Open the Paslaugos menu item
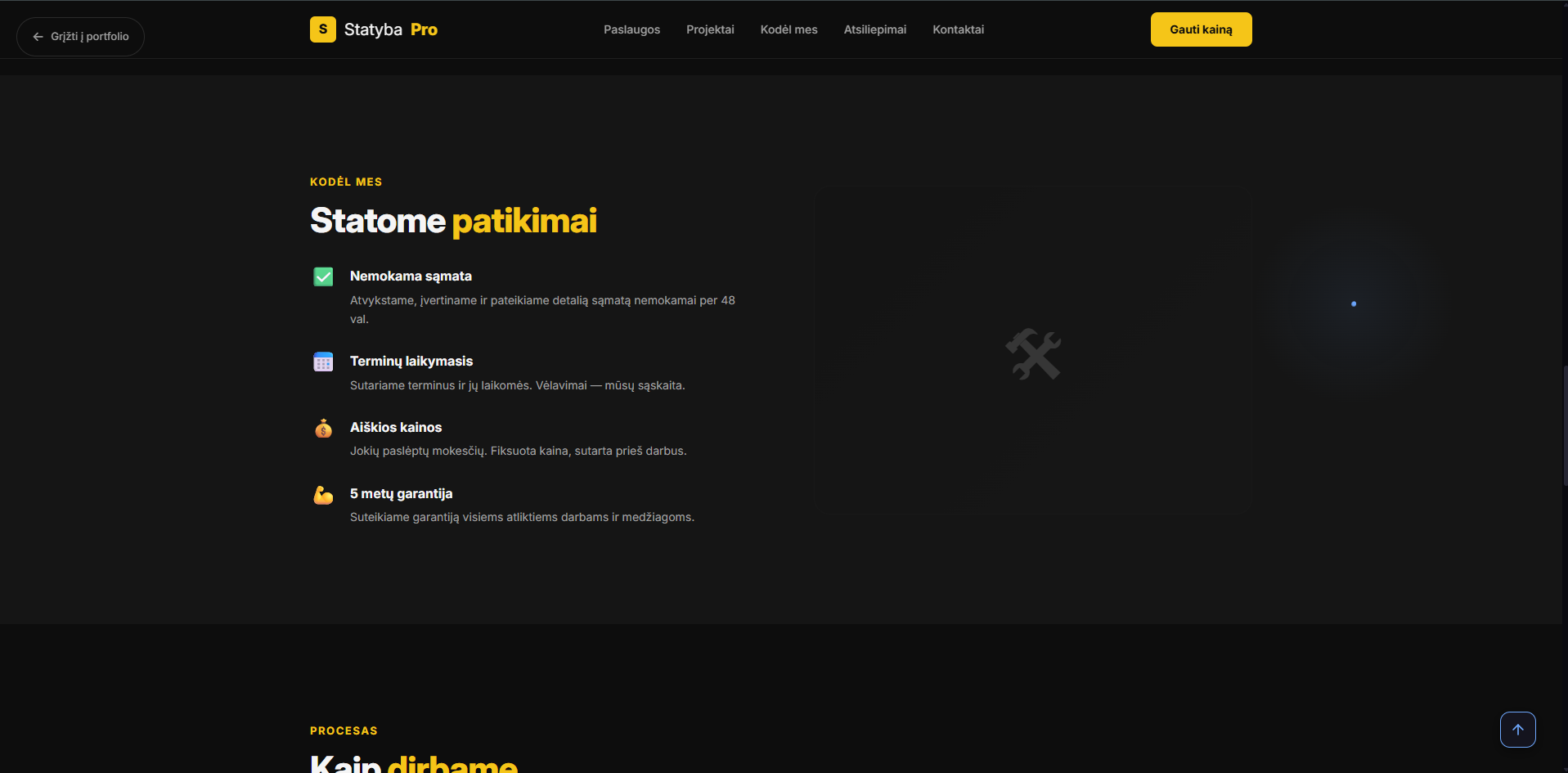 (x=631, y=29)
